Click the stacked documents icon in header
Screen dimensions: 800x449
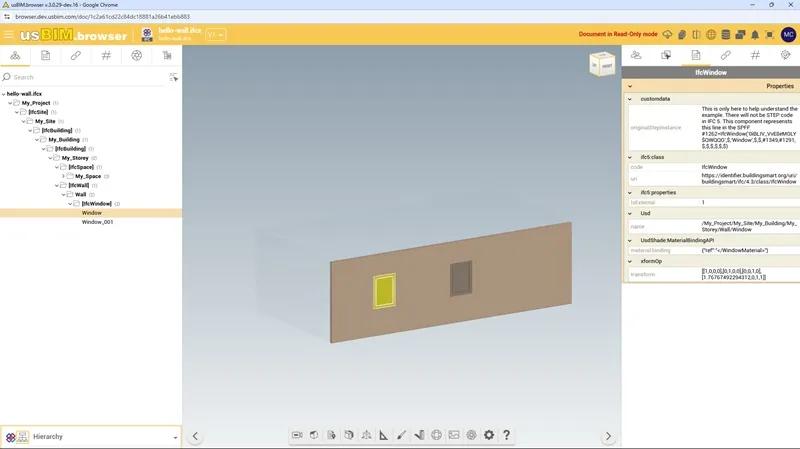[x=682, y=35]
